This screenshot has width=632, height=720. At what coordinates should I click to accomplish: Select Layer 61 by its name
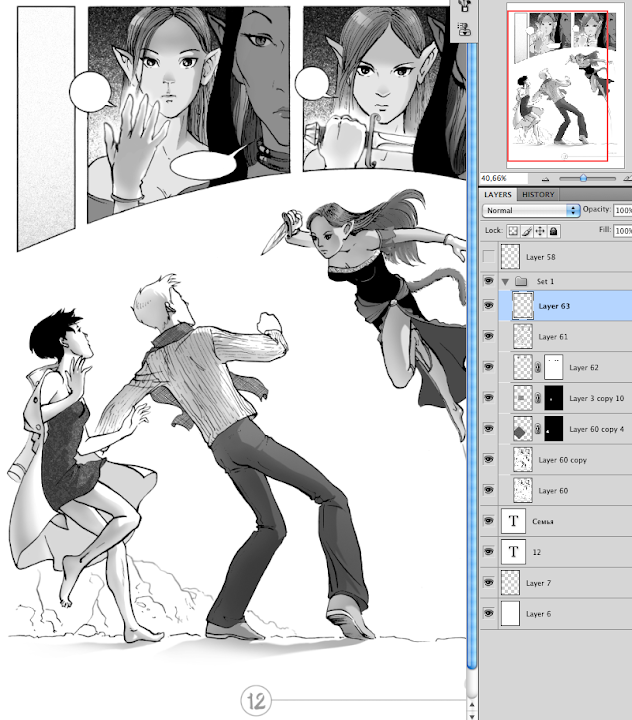[x=553, y=337]
